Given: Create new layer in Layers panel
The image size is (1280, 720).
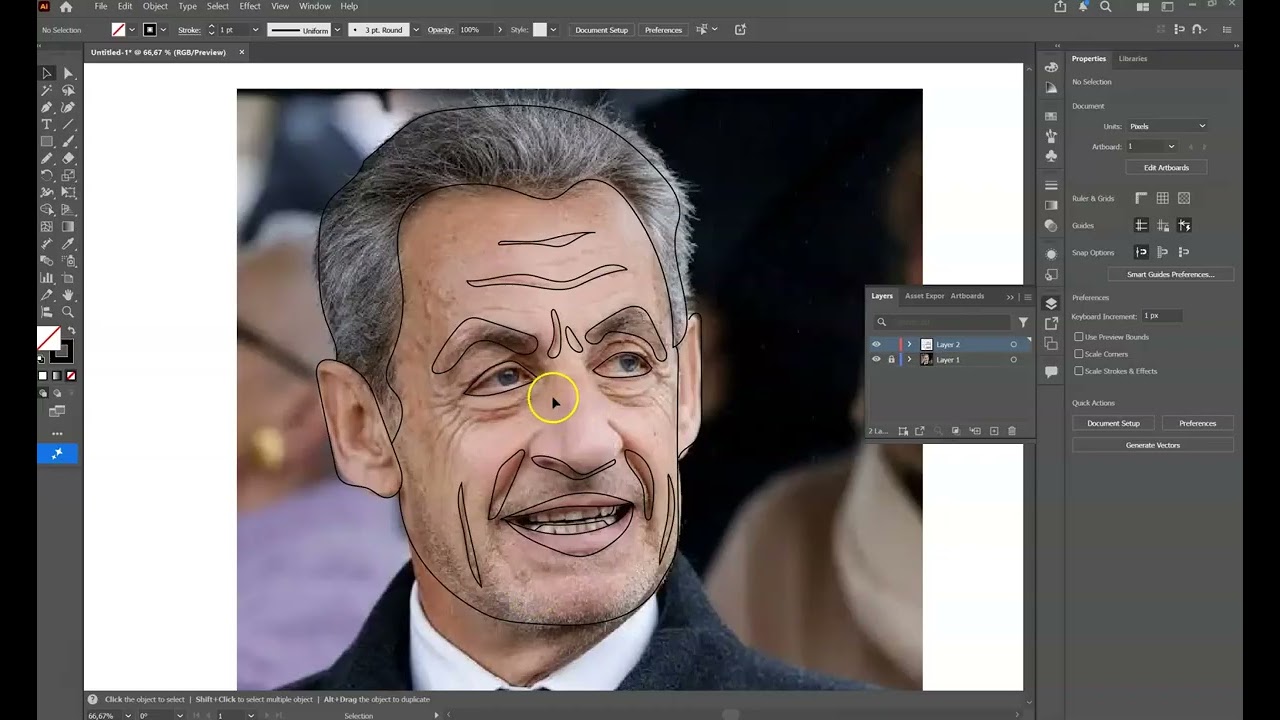Looking at the screenshot, I should coord(994,431).
